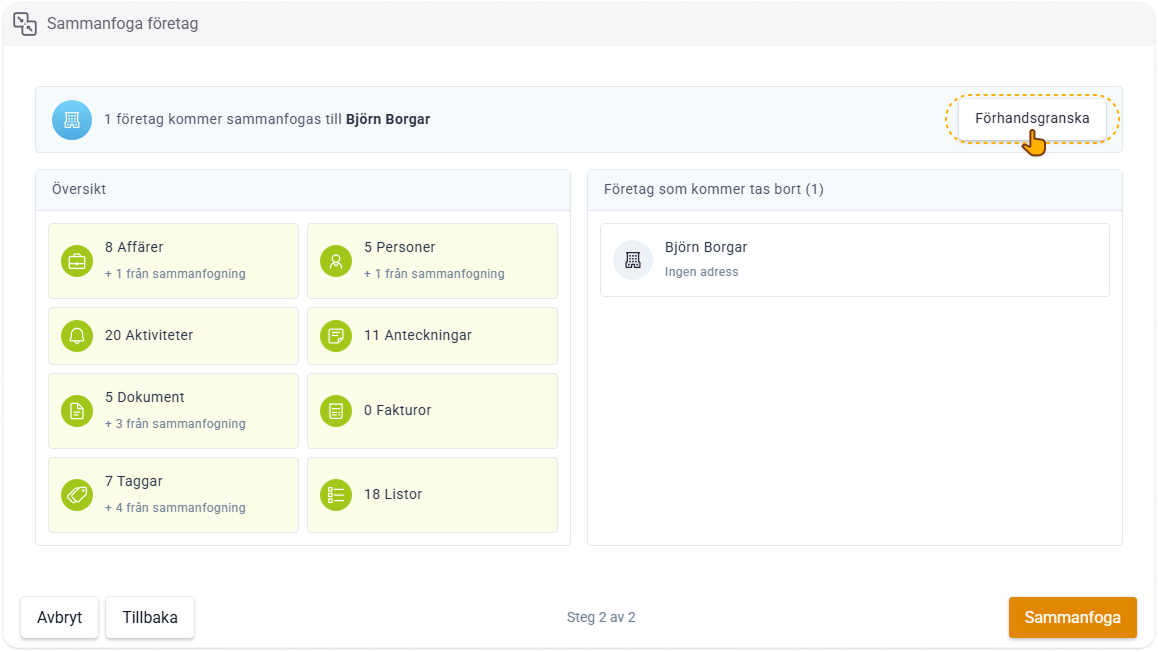The image size is (1158, 652).
Task: Click the bell icon for Aktiviteter
Action: point(77,336)
